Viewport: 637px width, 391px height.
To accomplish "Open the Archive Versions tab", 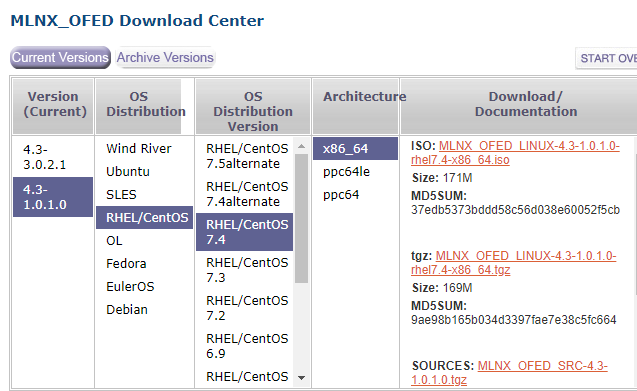I will click(165, 57).
